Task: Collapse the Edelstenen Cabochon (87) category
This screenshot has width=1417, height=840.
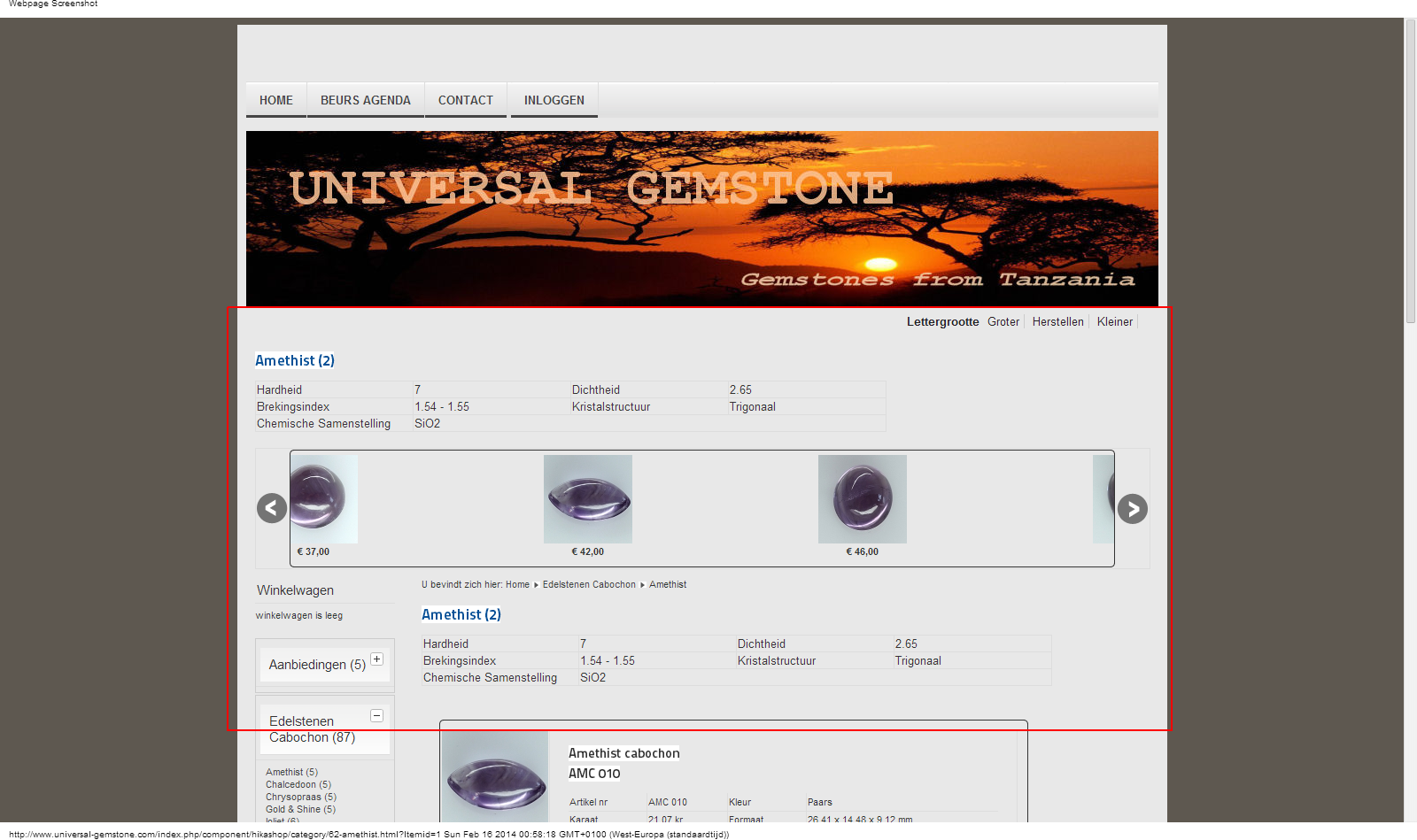Action: pyautogui.click(x=376, y=716)
